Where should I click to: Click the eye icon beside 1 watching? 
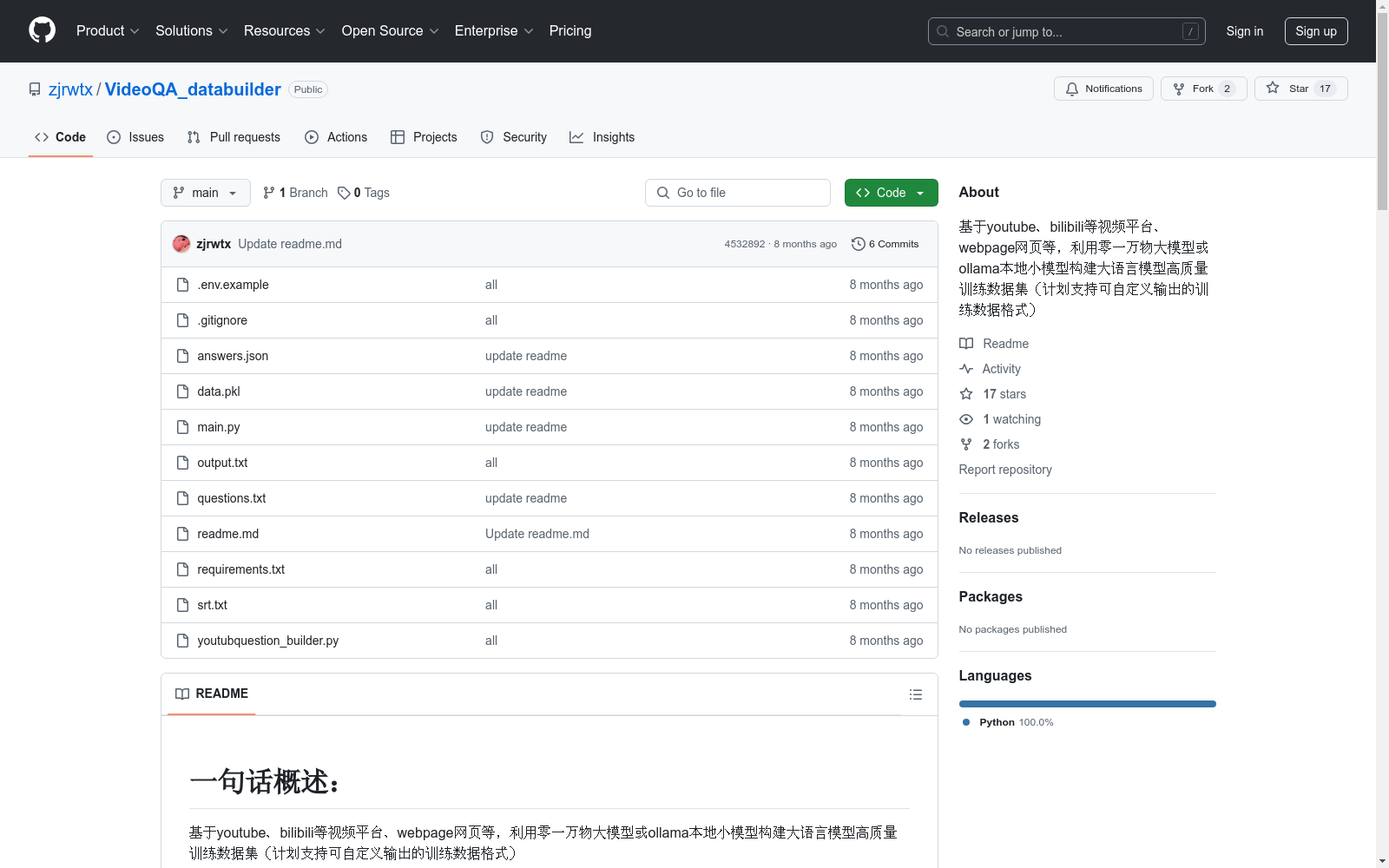[966, 419]
